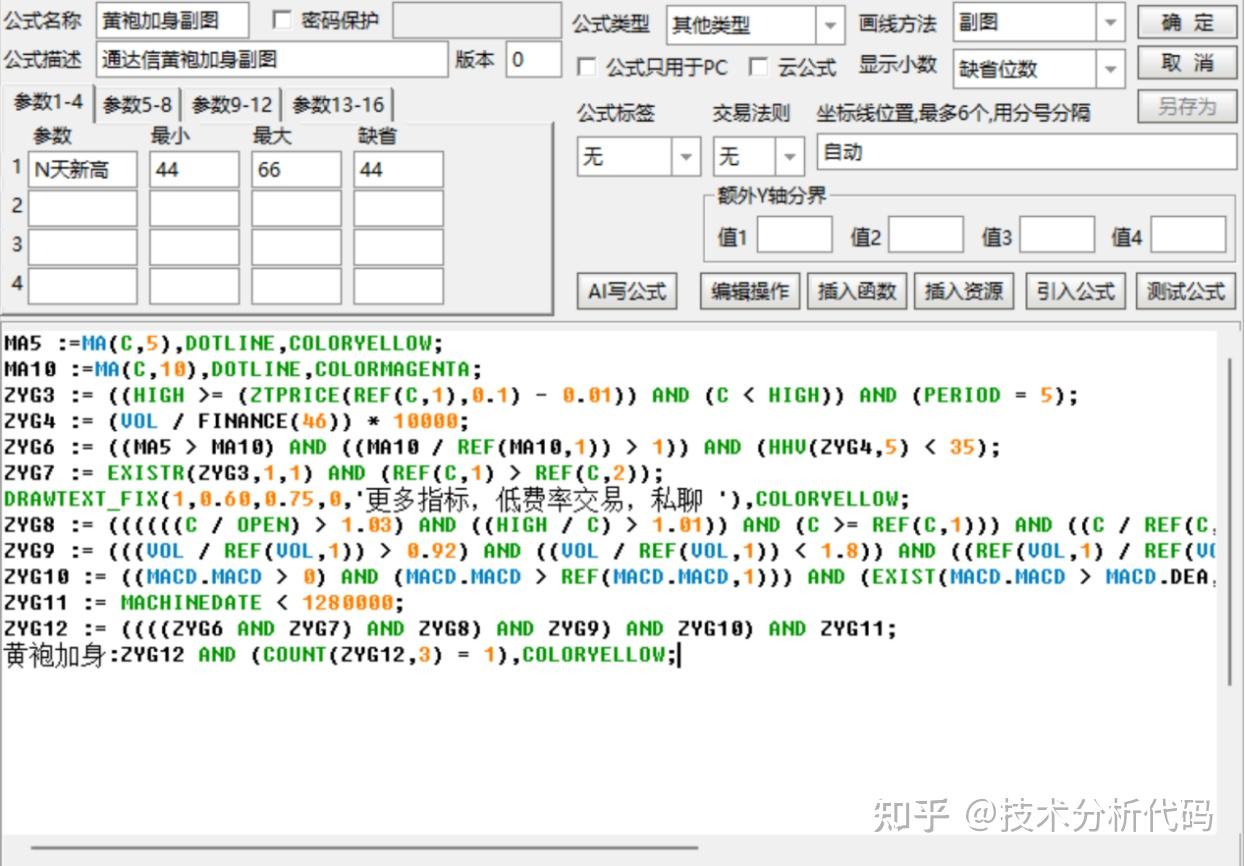
Task: Click the ZYG7 formula line
Action: [334, 473]
